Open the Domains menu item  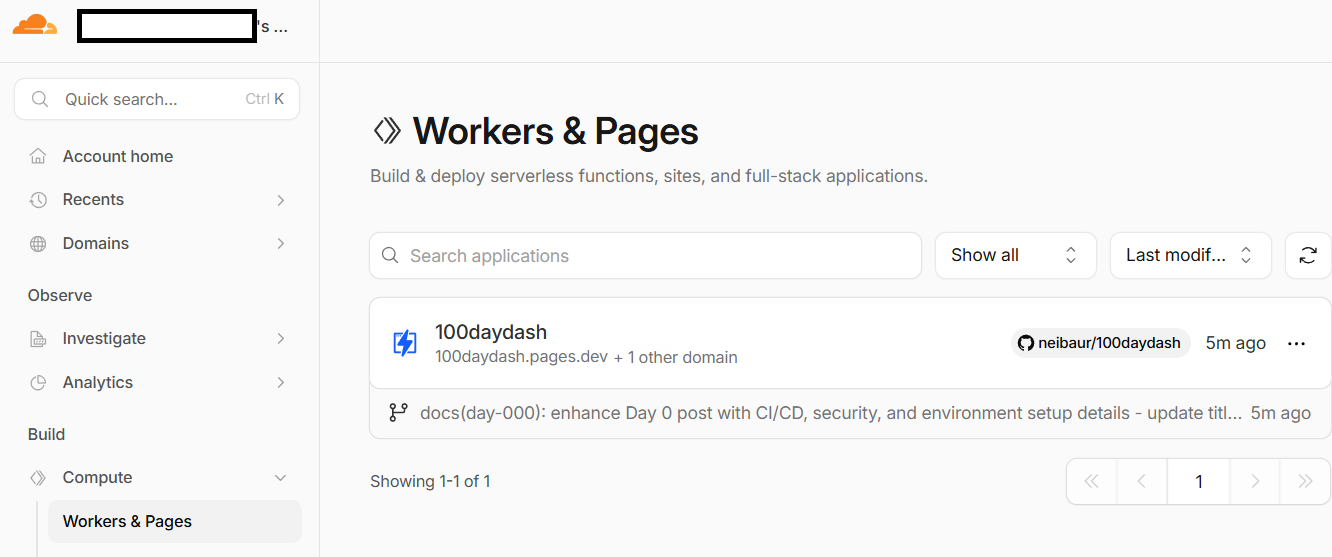click(x=160, y=243)
